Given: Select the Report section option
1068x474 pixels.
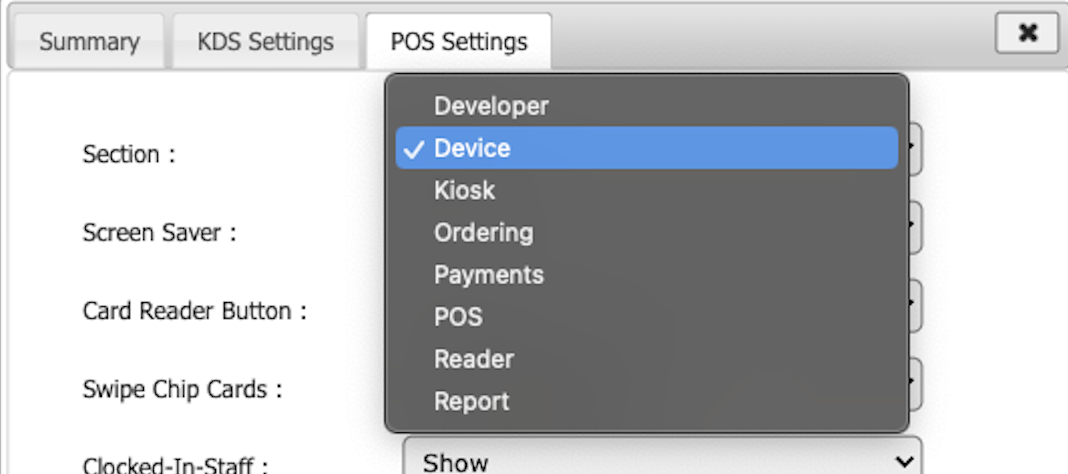Looking at the screenshot, I should pos(471,402).
